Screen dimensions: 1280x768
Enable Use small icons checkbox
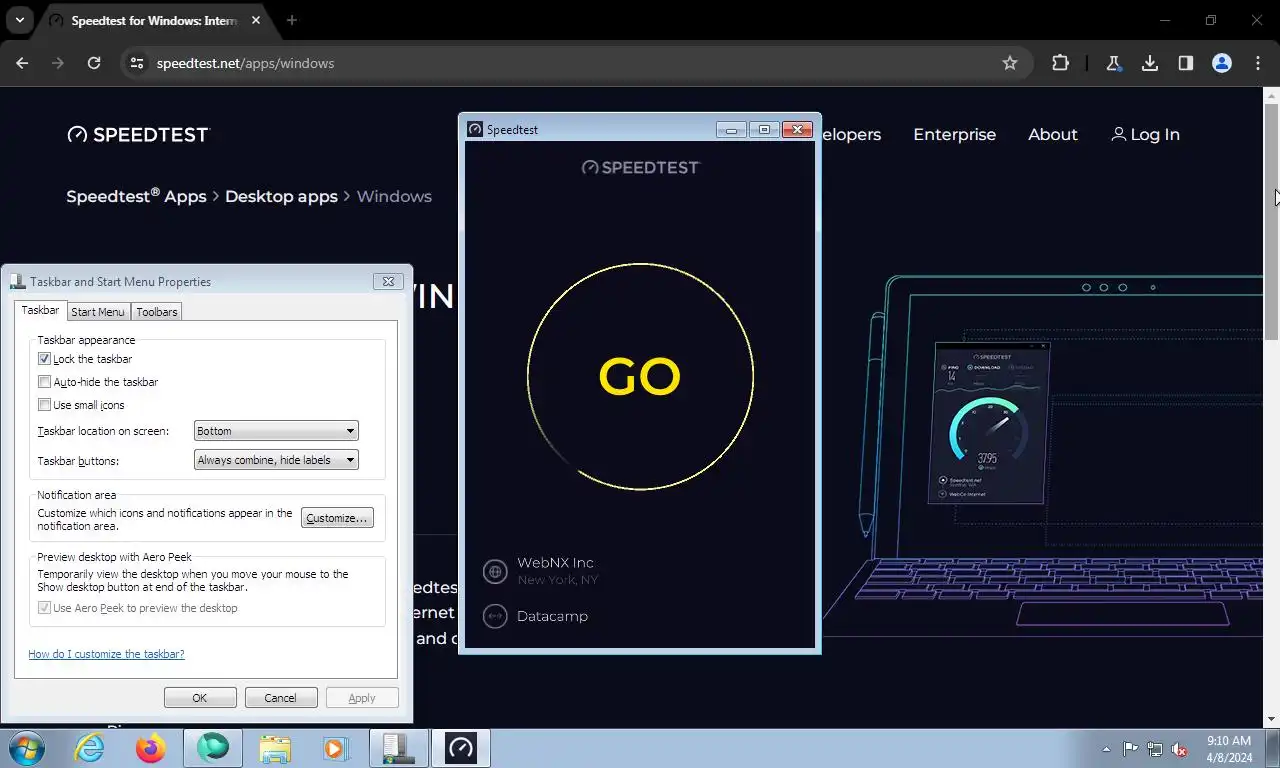(44, 405)
